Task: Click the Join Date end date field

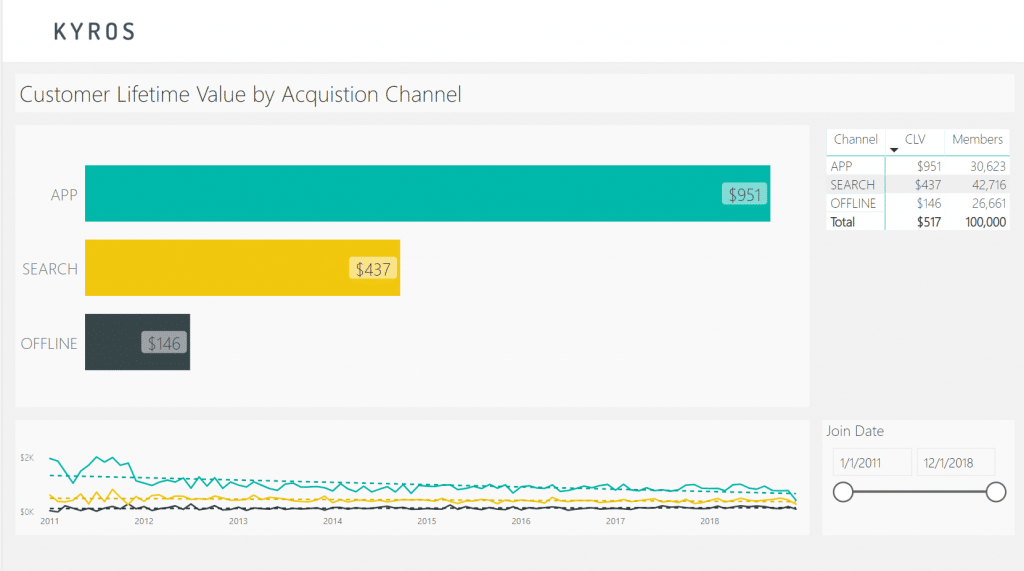Action: [x=956, y=462]
